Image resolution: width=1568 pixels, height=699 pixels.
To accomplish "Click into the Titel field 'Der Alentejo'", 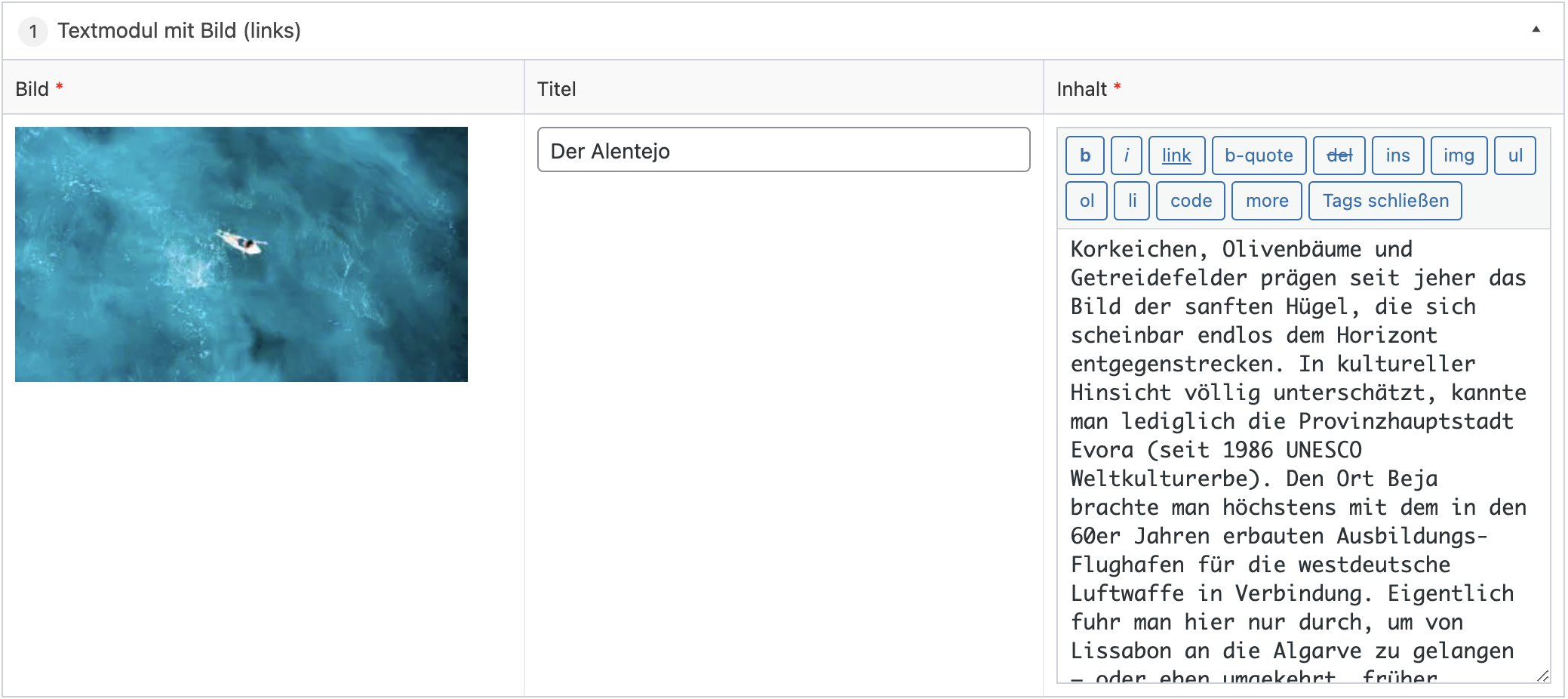I will coord(782,150).
